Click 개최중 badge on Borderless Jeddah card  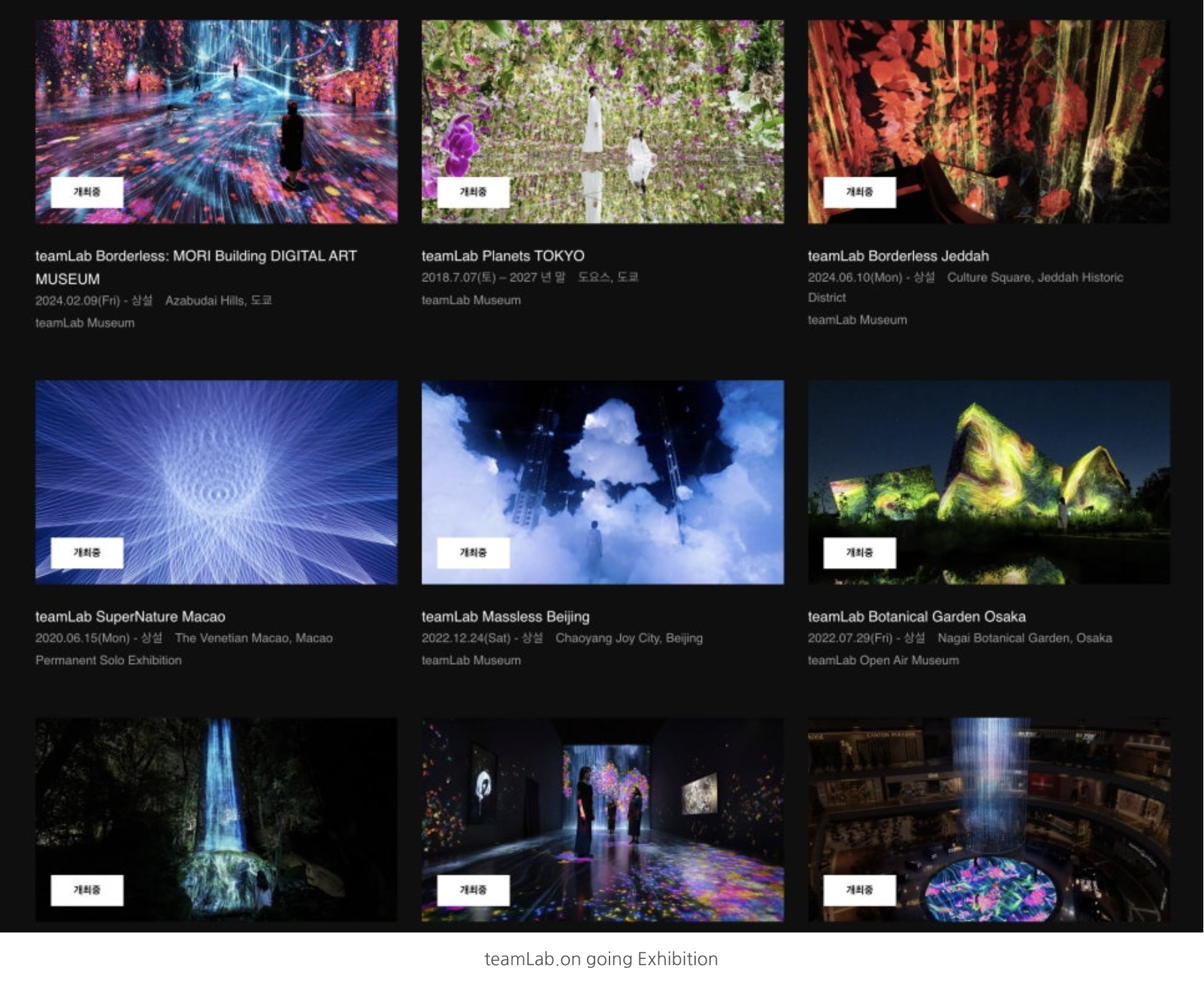coord(860,192)
